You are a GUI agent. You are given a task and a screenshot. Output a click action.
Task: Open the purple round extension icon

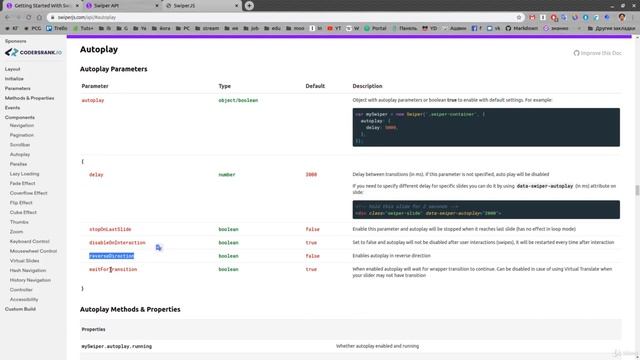tap(575, 18)
